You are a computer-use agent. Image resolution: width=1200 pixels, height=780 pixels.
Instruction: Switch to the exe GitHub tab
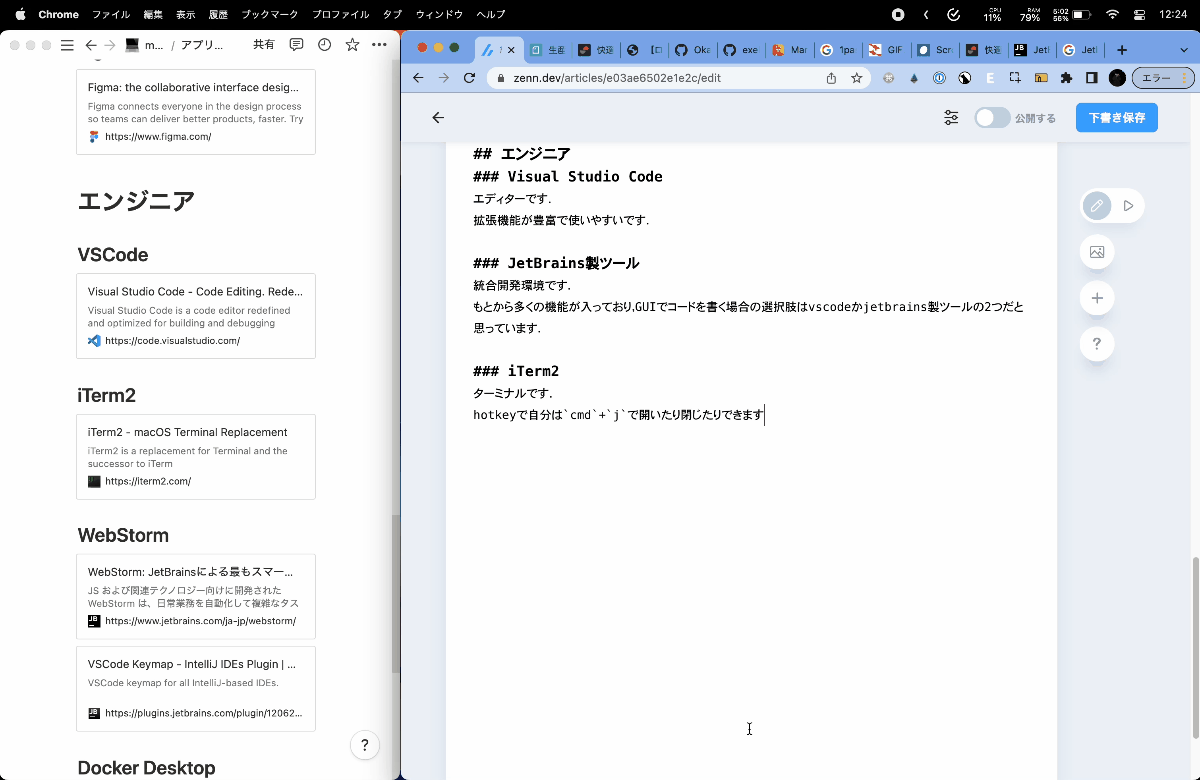(x=743, y=50)
